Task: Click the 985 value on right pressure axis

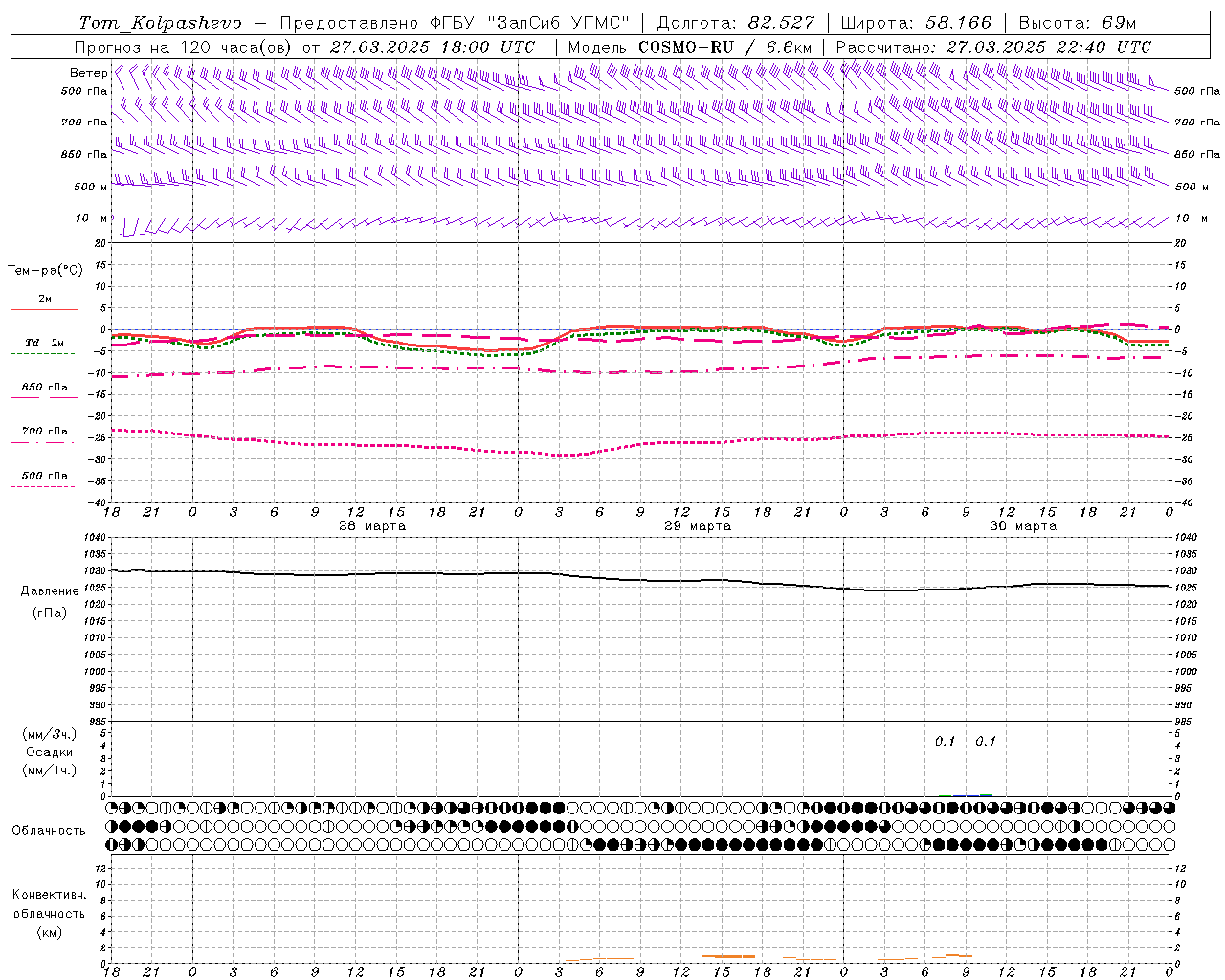Action: (x=1184, y=722)
